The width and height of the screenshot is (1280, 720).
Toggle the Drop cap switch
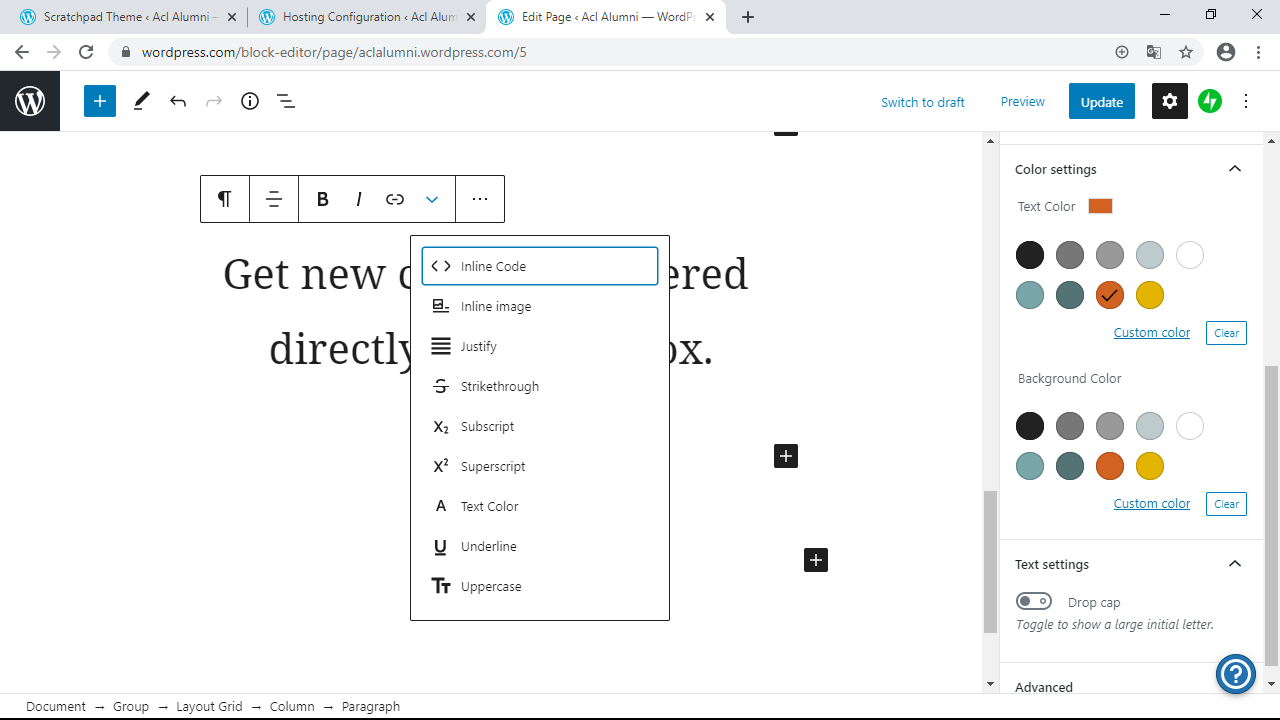(1033, 601)
